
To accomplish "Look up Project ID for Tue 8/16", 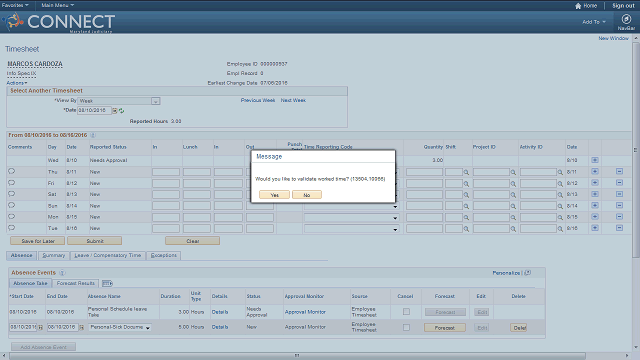I will 513,229.
